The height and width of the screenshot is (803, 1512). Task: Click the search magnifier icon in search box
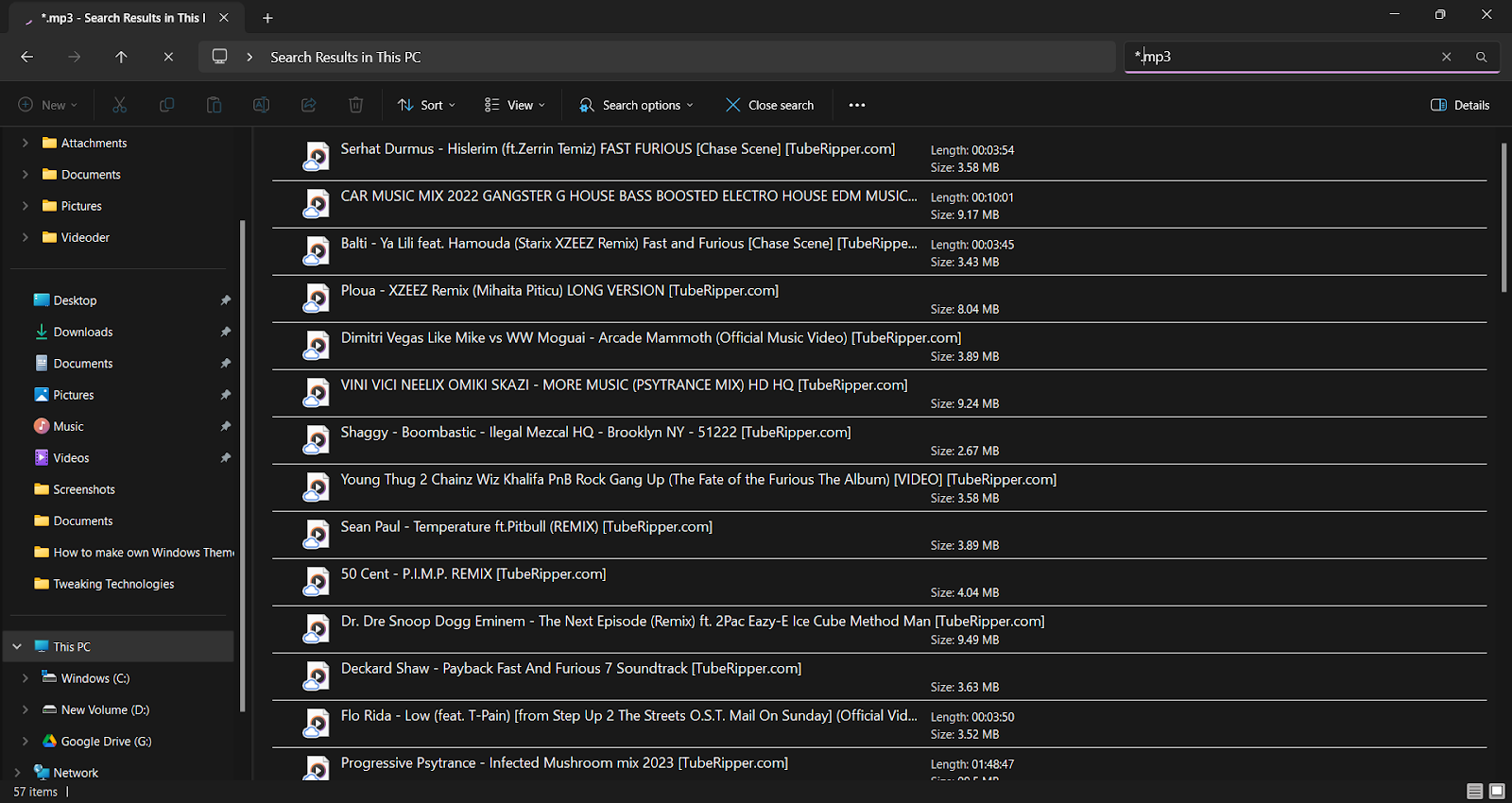[1481, 57]
